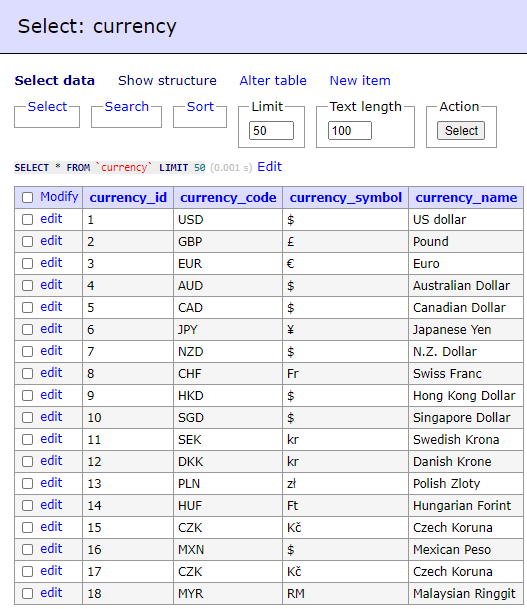
Task: Click the 'Select: currency' page heading
Action: click(x=97, y=27)
